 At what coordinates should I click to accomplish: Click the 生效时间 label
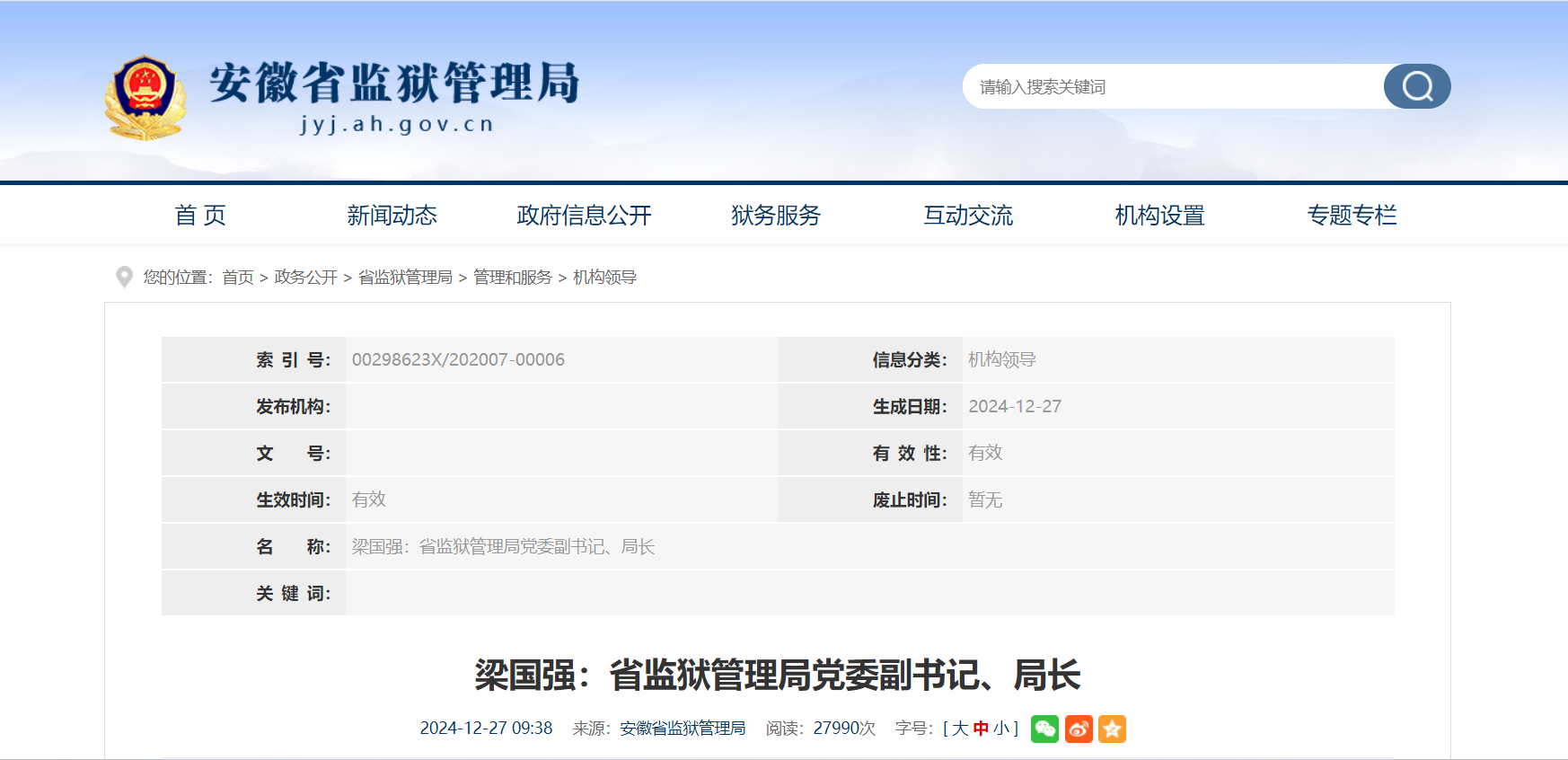294,499
